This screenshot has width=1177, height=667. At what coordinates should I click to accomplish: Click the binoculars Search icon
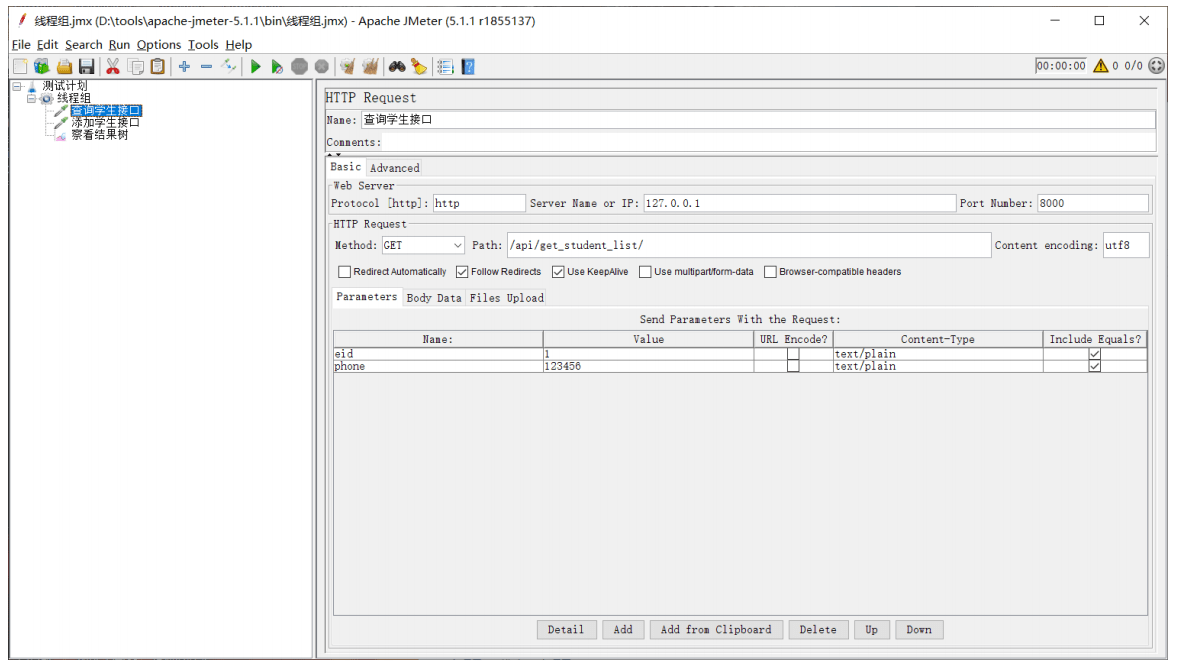[x=396, y=67]
